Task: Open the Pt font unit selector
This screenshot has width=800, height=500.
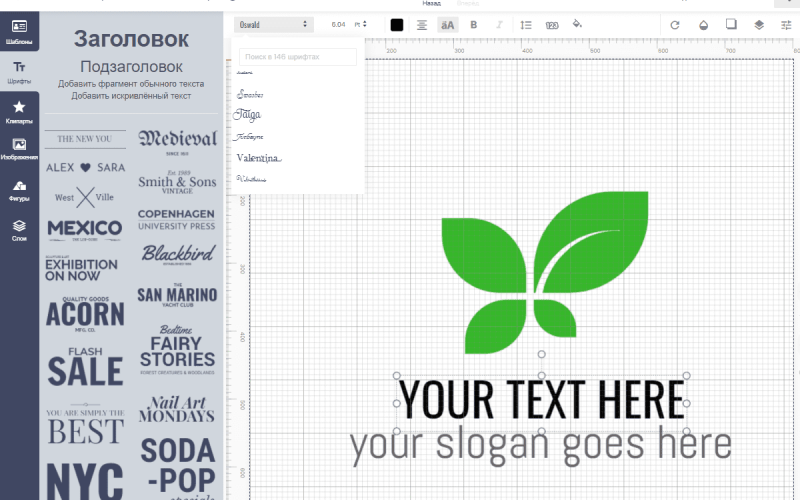Action: pos(360,24)
